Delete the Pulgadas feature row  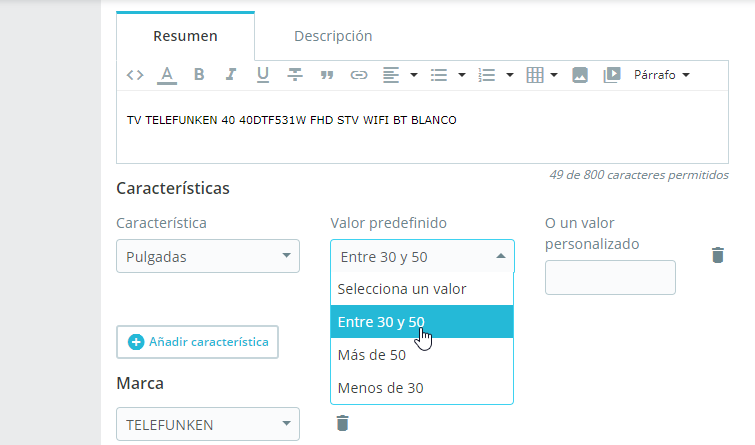point(717,255)
